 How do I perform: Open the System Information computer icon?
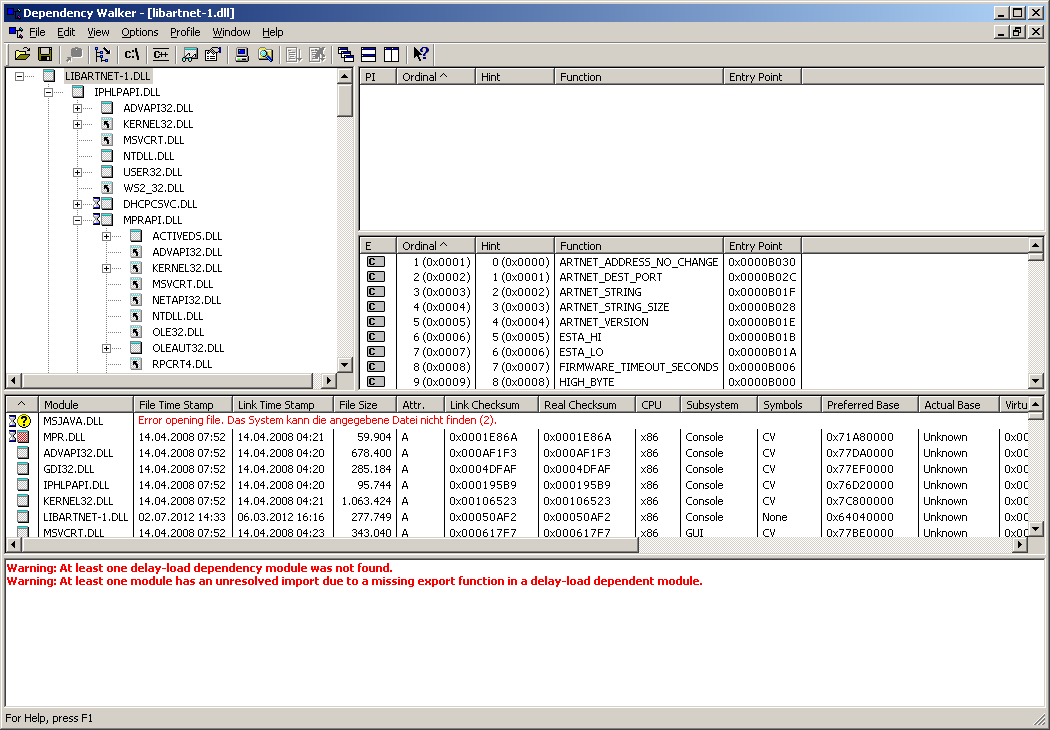click(242, 54)
